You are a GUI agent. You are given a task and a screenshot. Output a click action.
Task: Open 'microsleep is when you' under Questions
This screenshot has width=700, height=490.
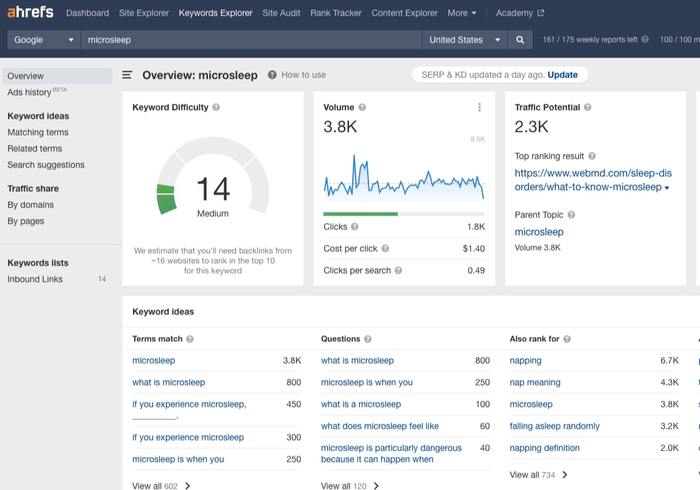coord(367,382)
